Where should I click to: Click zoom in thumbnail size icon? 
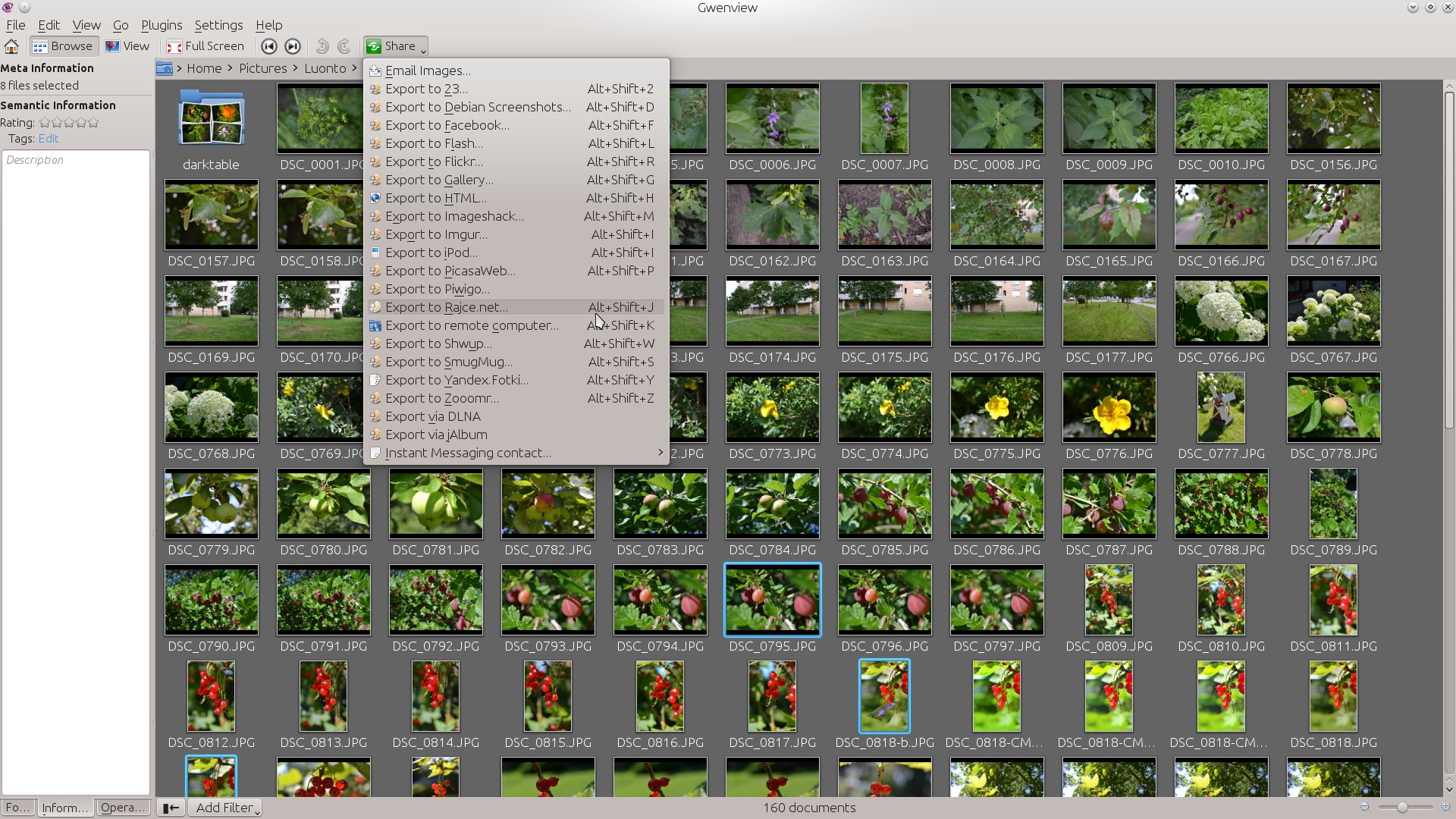[x=1445, y=807]
